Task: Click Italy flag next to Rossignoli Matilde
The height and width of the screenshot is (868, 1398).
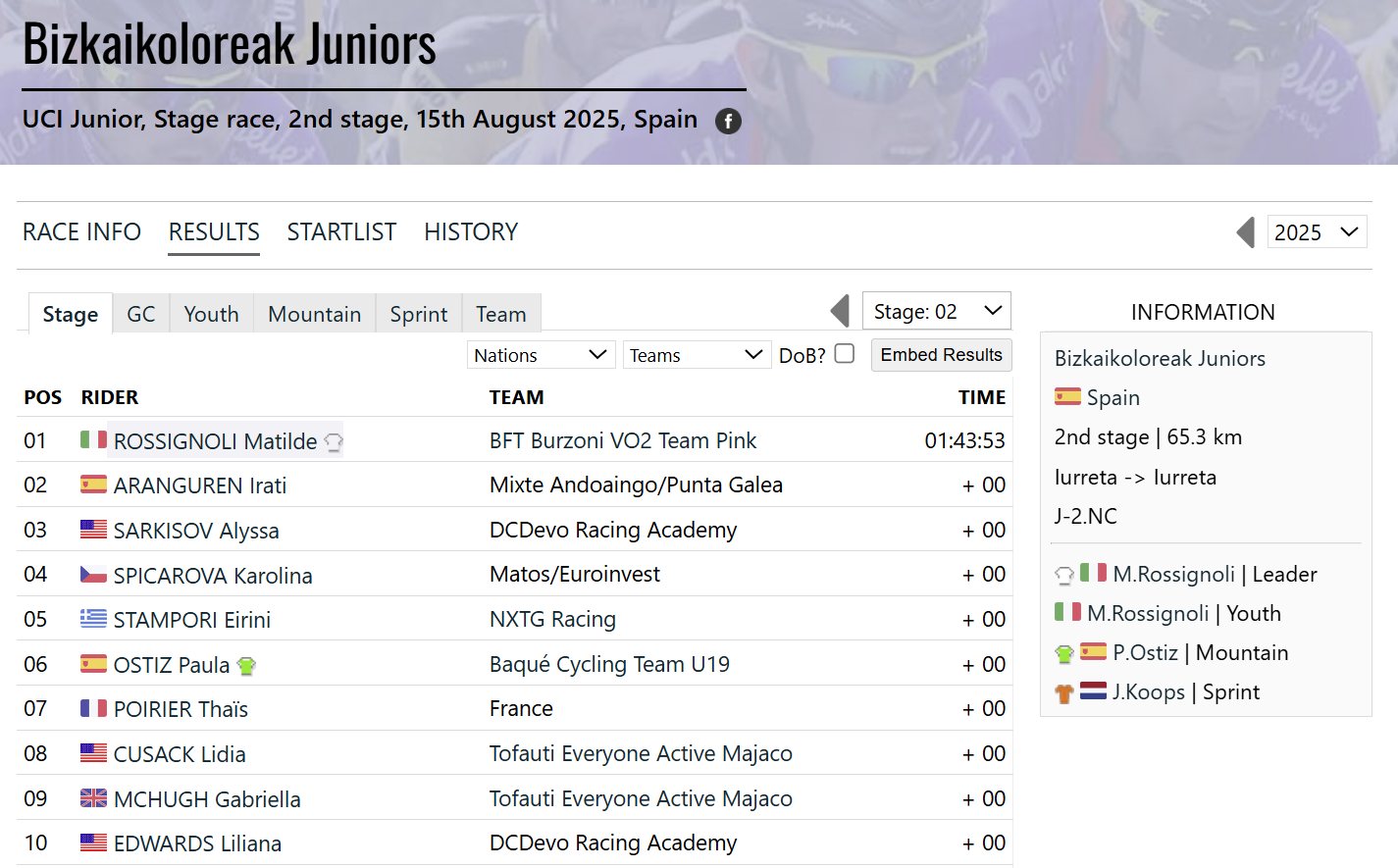Action: pyautogui.click(x=93, y=439)
